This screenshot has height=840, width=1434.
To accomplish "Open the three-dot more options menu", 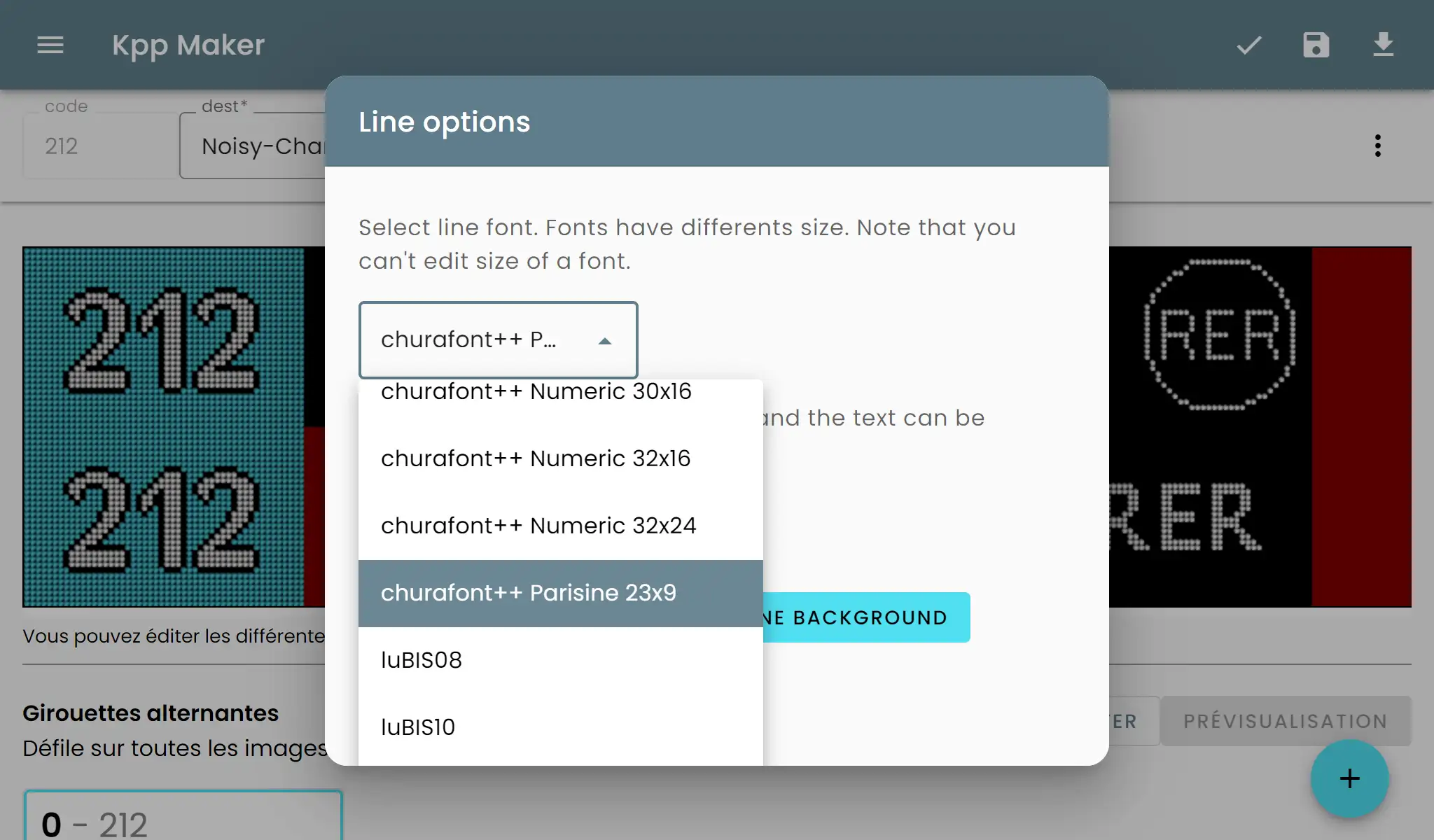I will (x=1377, y=146).
